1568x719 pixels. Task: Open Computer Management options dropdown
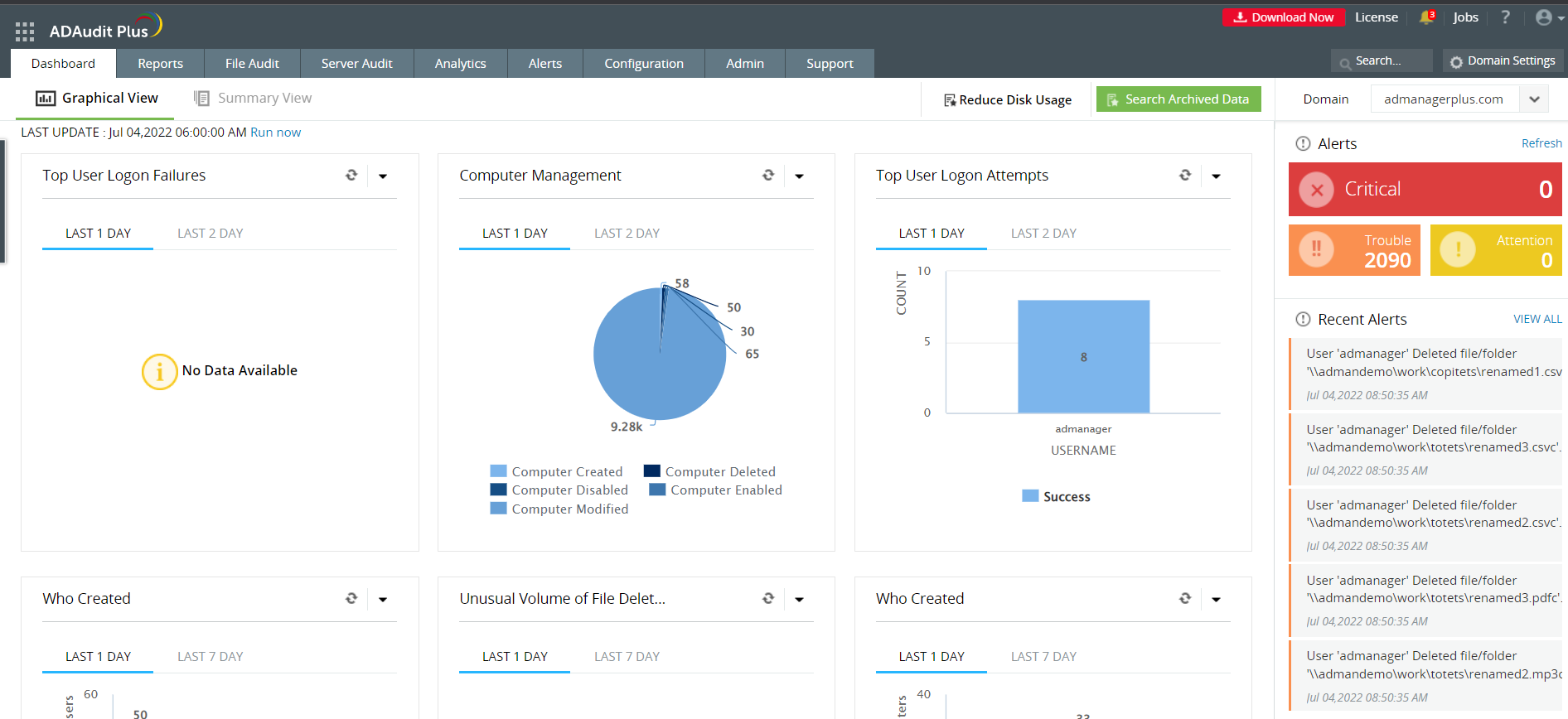point(800,176)
